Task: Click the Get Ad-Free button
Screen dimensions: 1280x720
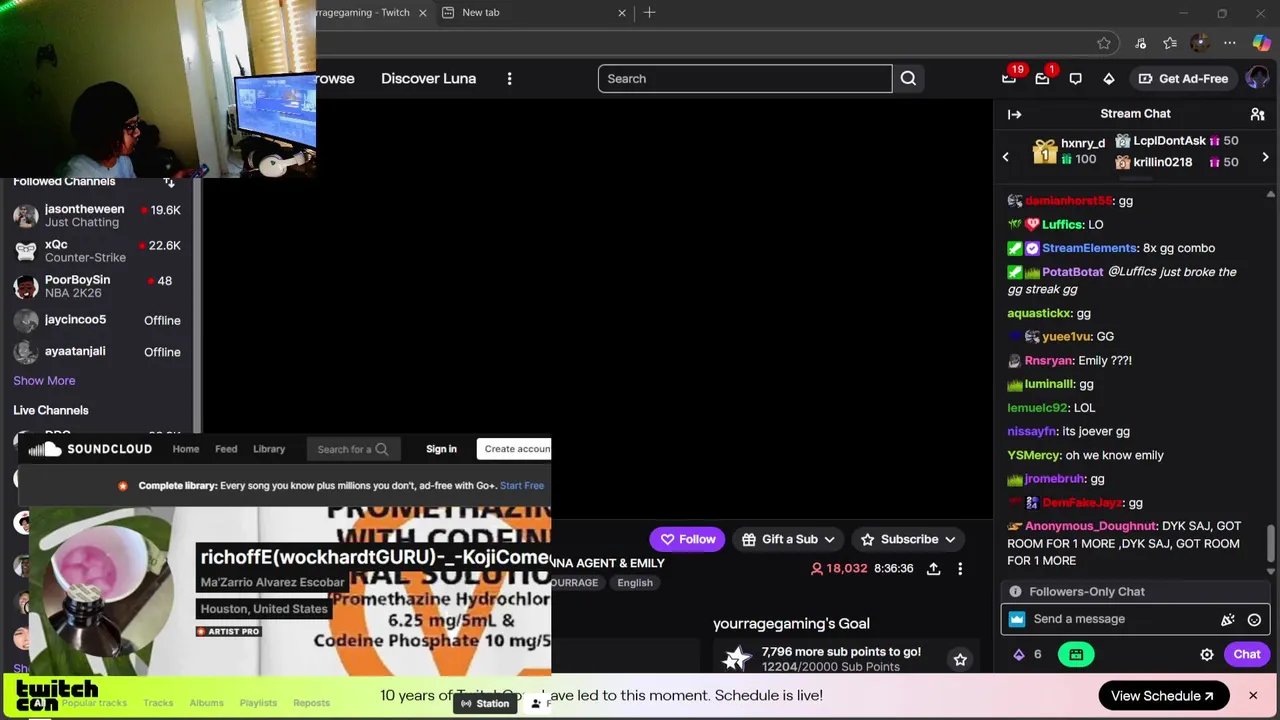Action: [x=1182, y=79]
